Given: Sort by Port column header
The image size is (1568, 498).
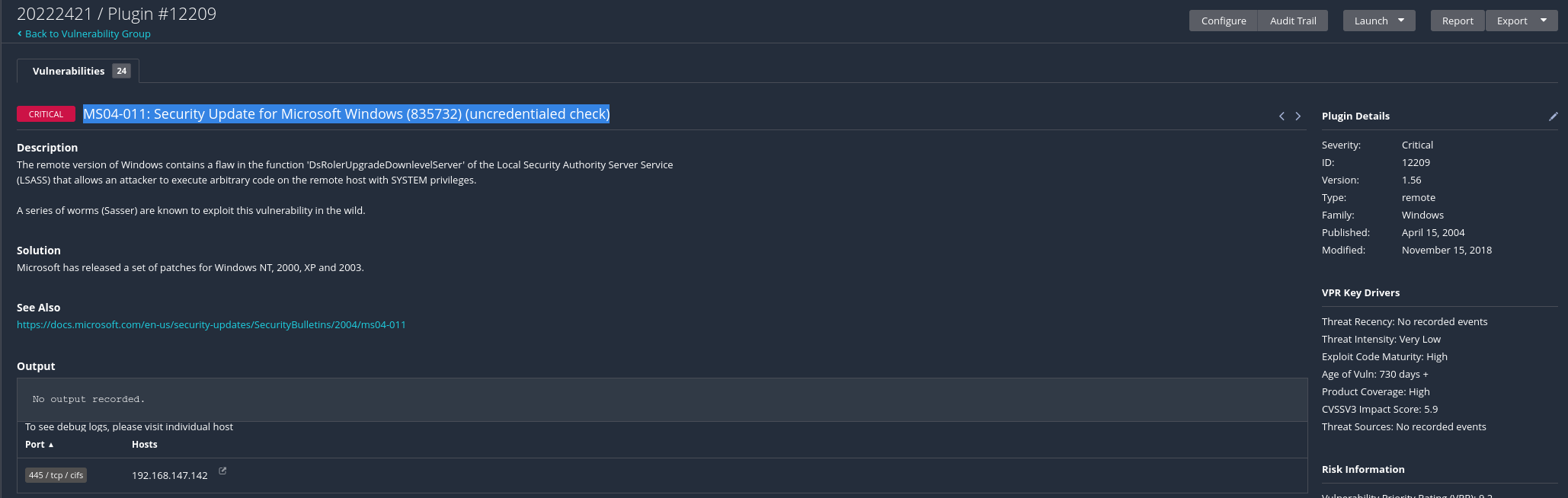Looking at the screenshot, I should (39, 444).
